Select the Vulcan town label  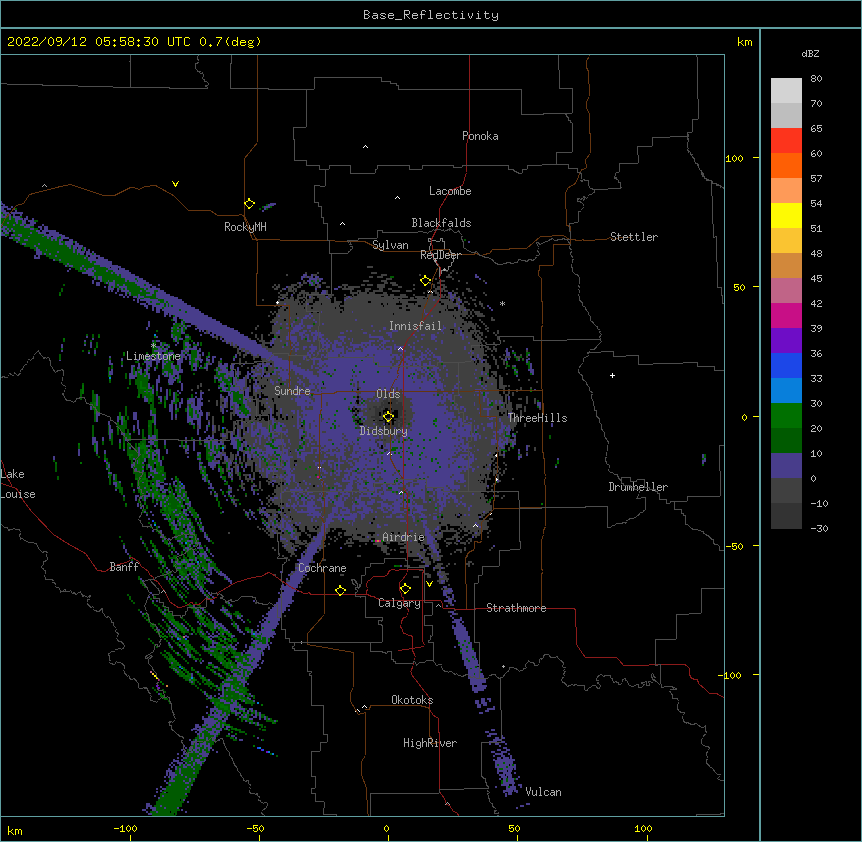[543, 792]
